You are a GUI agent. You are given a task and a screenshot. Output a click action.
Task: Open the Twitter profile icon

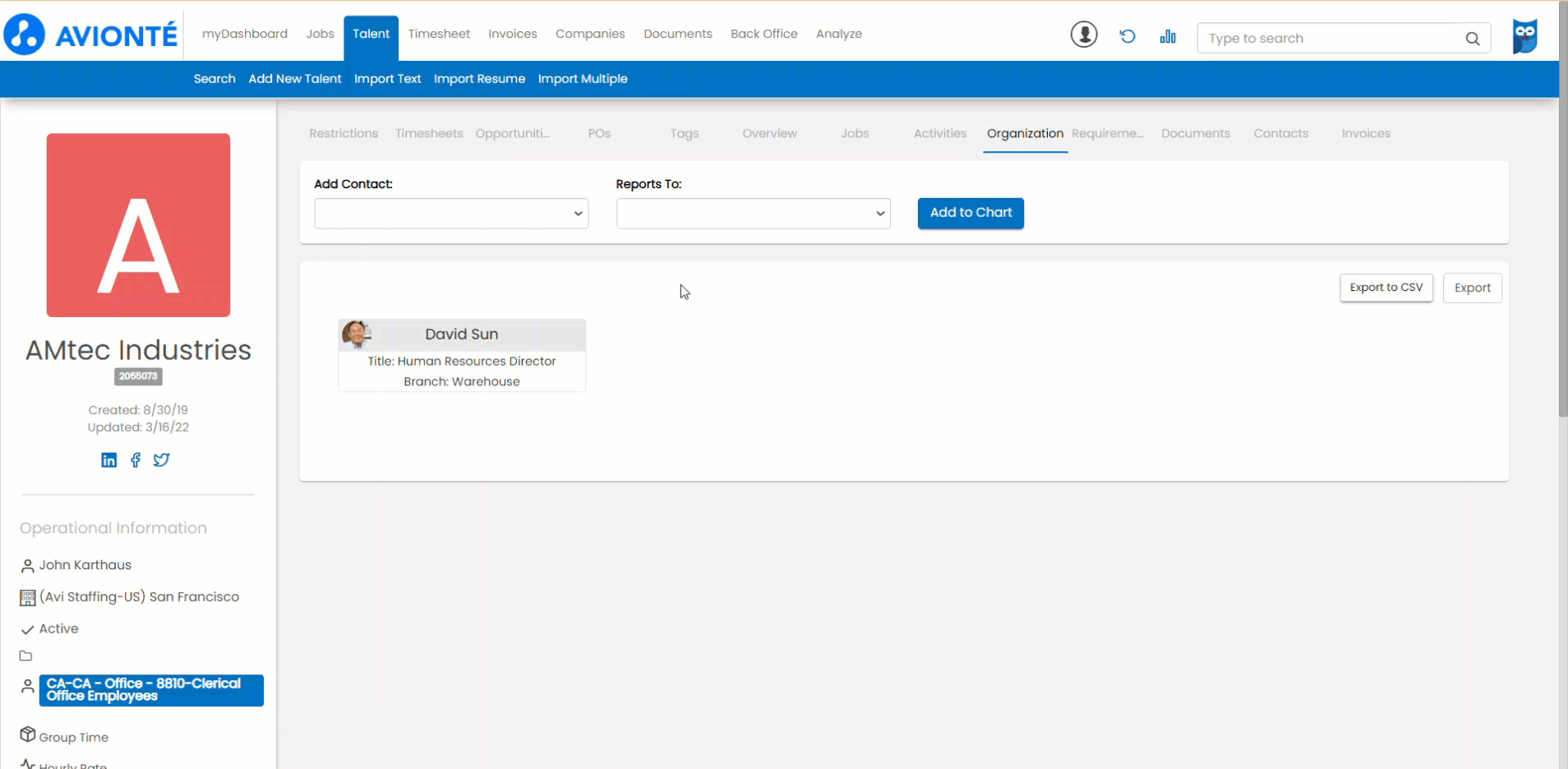pyautogui.click(x=162, y=460)
